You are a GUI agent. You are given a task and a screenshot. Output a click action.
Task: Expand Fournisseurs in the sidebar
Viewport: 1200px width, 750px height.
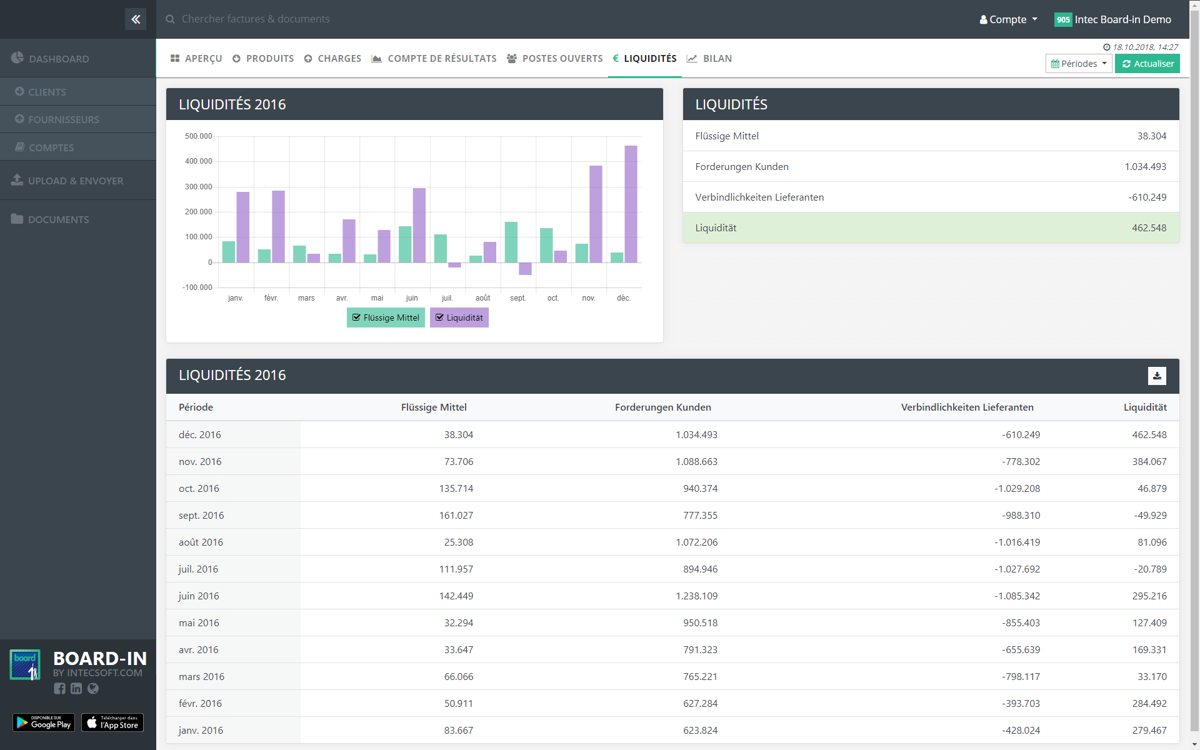click(63, 119)
